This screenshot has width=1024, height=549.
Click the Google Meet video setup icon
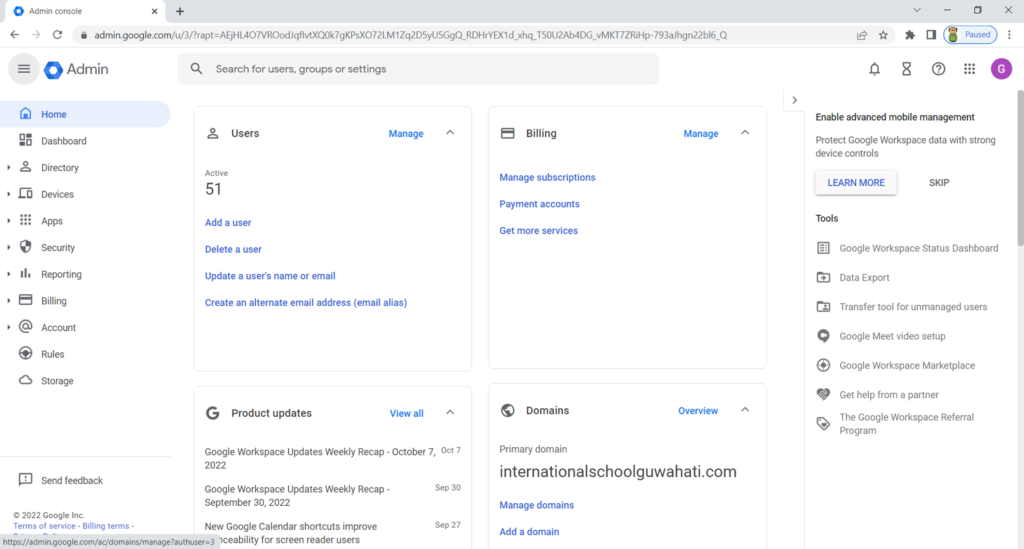[x=823, y=336]
